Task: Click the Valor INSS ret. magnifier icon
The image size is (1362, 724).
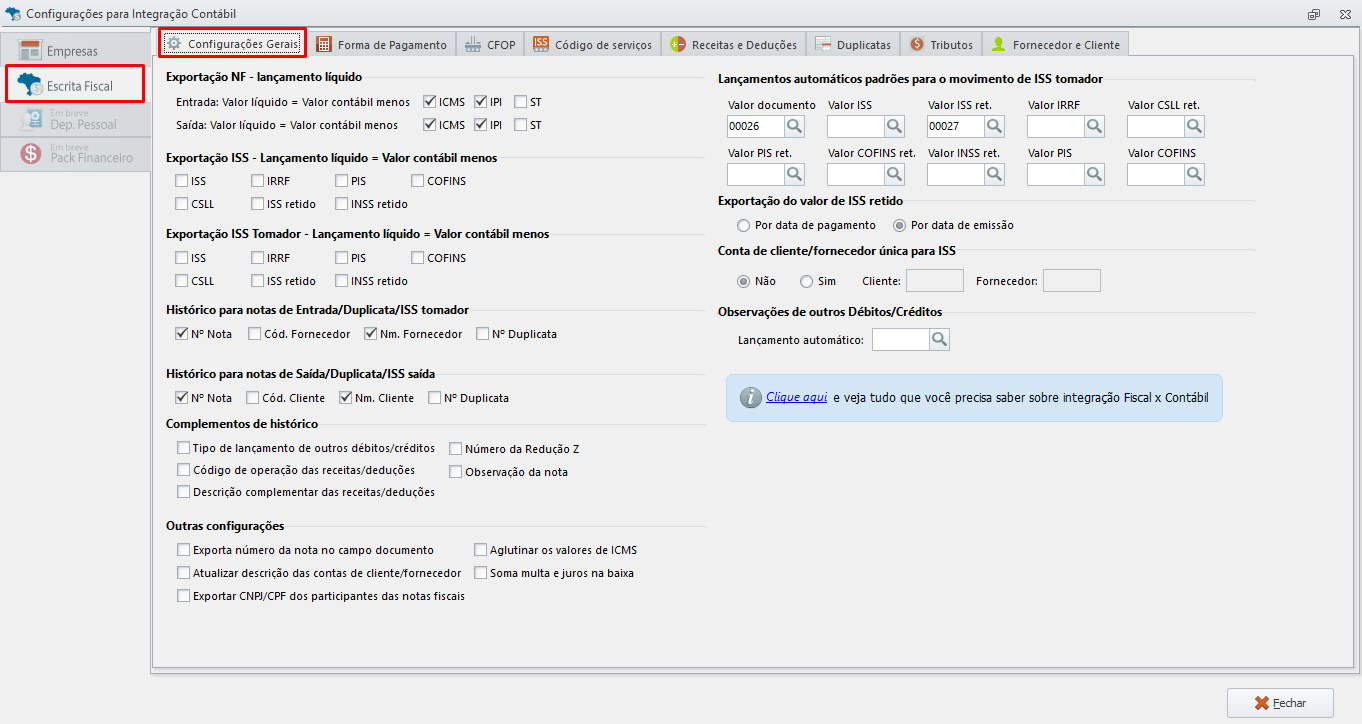Action: (994, 174)
